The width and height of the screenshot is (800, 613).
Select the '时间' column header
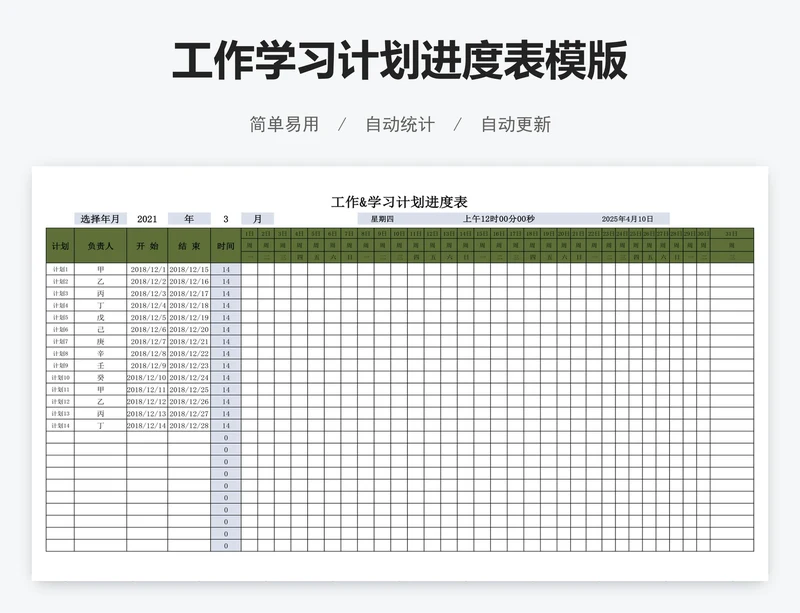coord(226,246)
